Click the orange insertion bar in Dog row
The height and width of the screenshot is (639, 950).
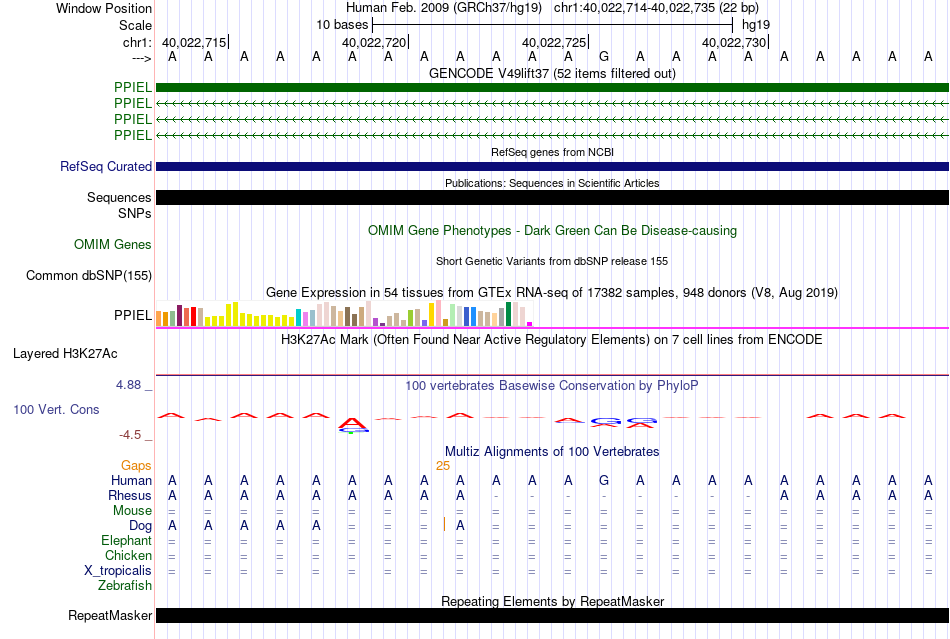444,525
